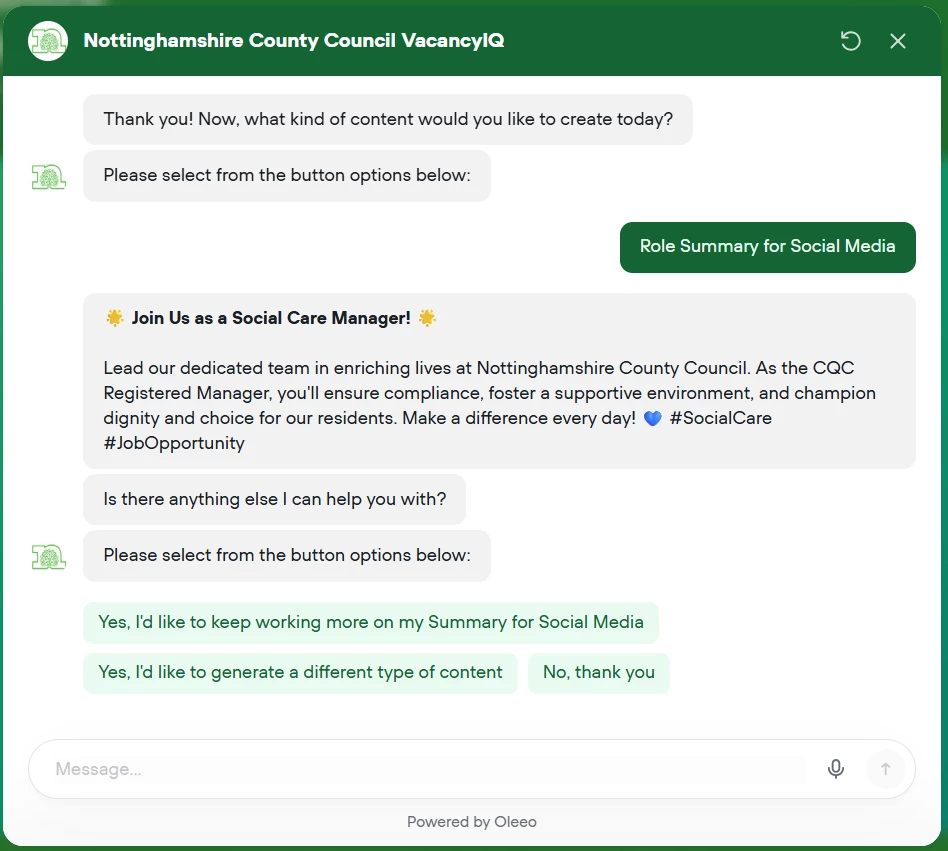Viewport: 948px width, 851px height.
Task: Select generate a different type of content
Action: tap(300, 672)
